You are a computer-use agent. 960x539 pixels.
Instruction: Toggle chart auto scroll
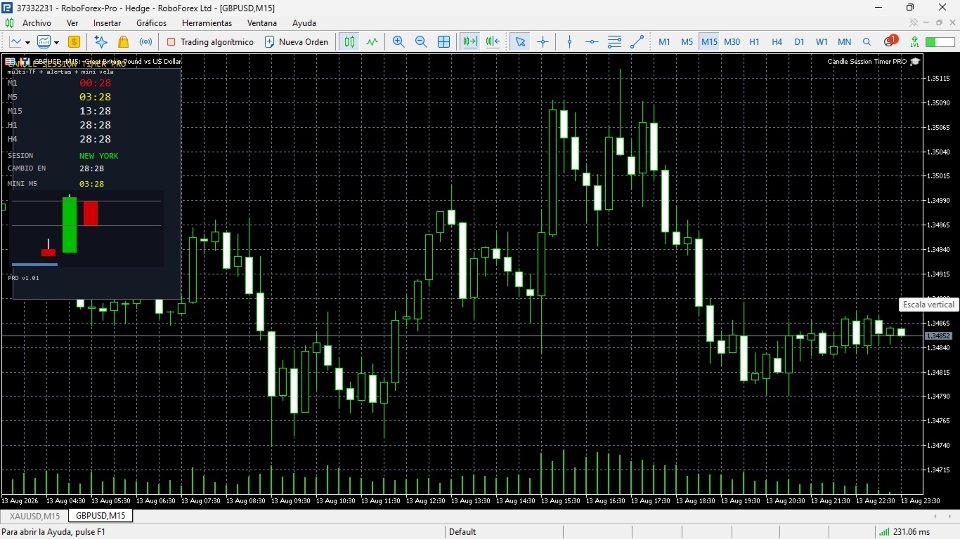click(470, 42)
